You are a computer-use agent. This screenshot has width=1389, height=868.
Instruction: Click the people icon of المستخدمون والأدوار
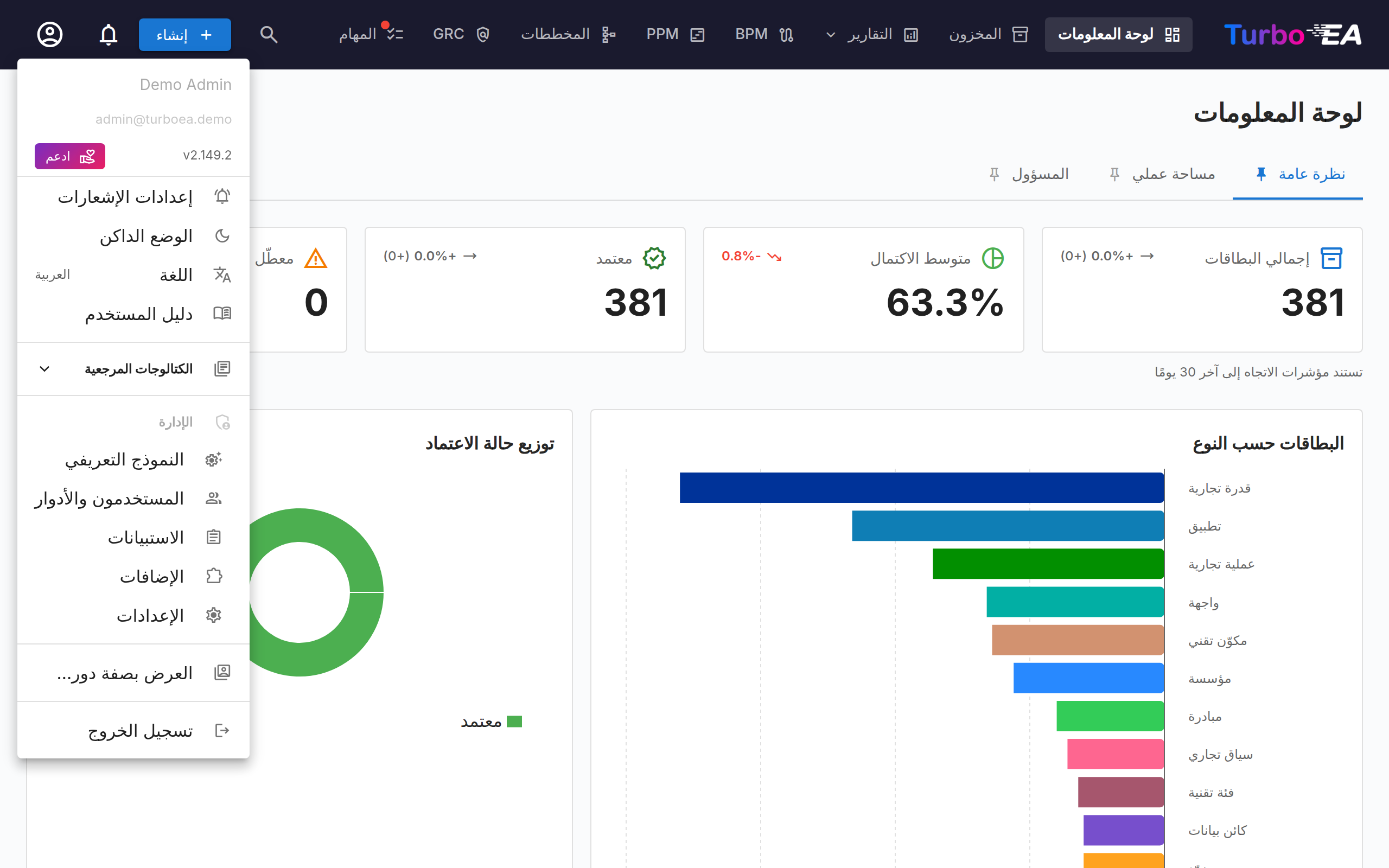click(214, 499)
